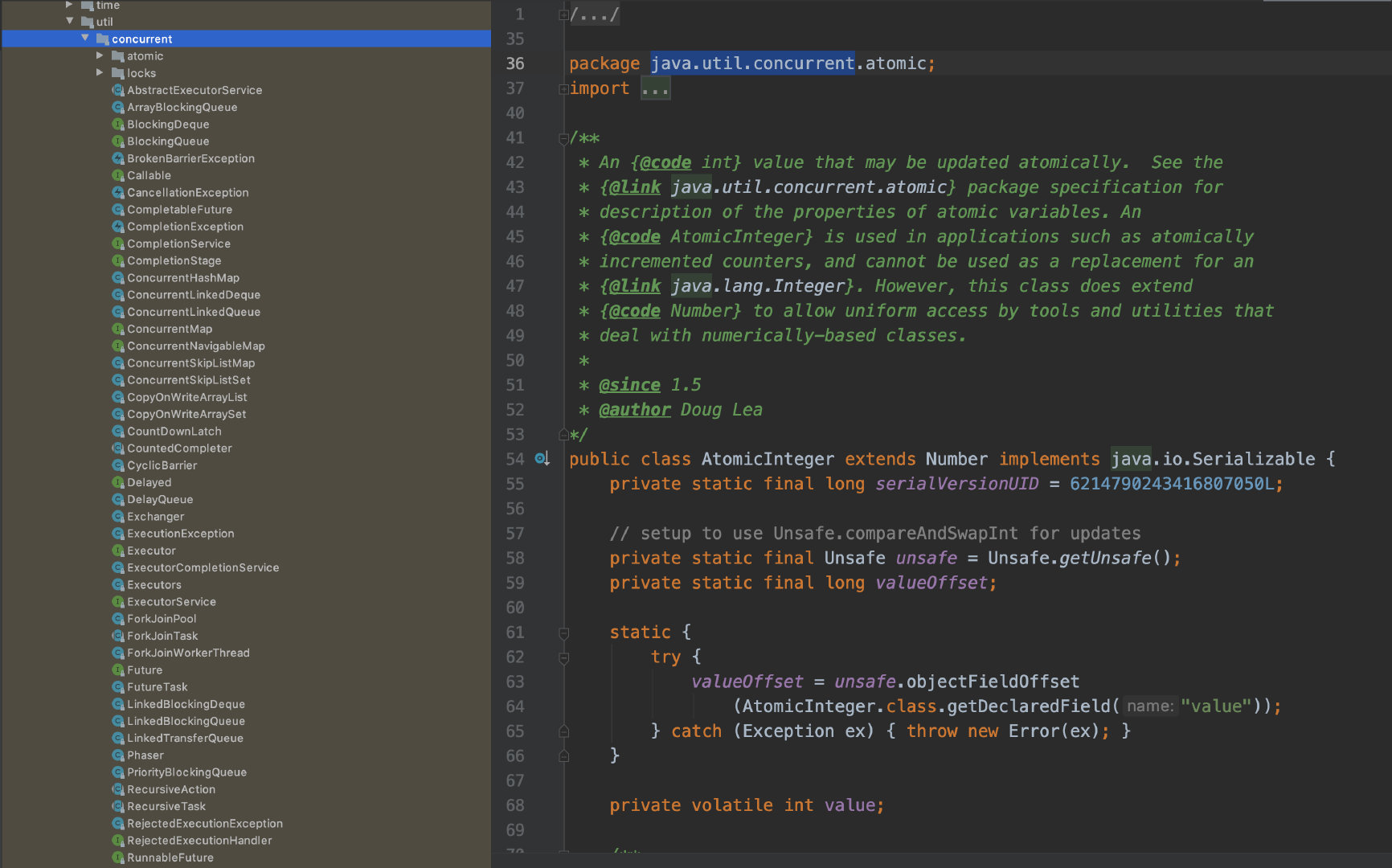
Task: Select the concurrent package row
Action: (x=246, y=39)
